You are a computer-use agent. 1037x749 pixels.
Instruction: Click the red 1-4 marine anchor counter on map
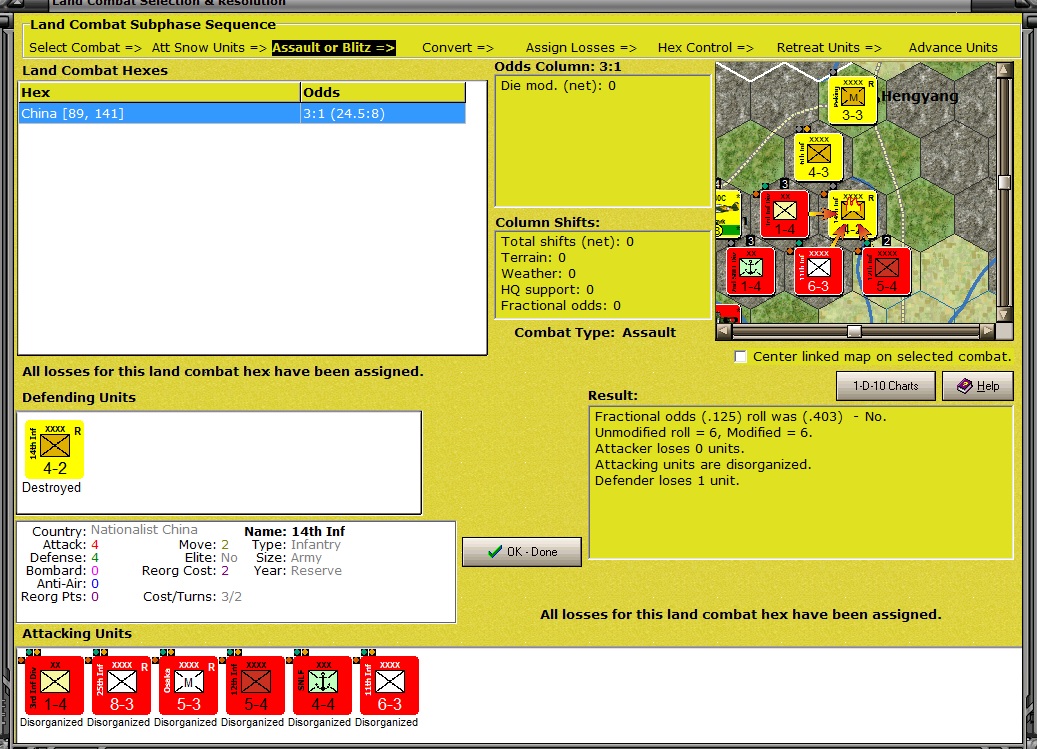750,272
